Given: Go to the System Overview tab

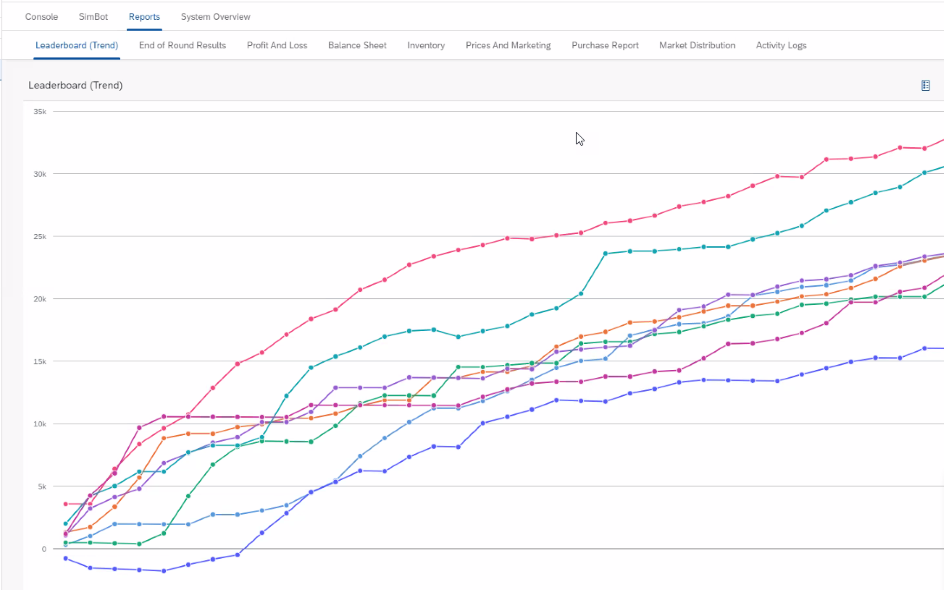Looking at the screenshot, I should (x=215, y=17).
